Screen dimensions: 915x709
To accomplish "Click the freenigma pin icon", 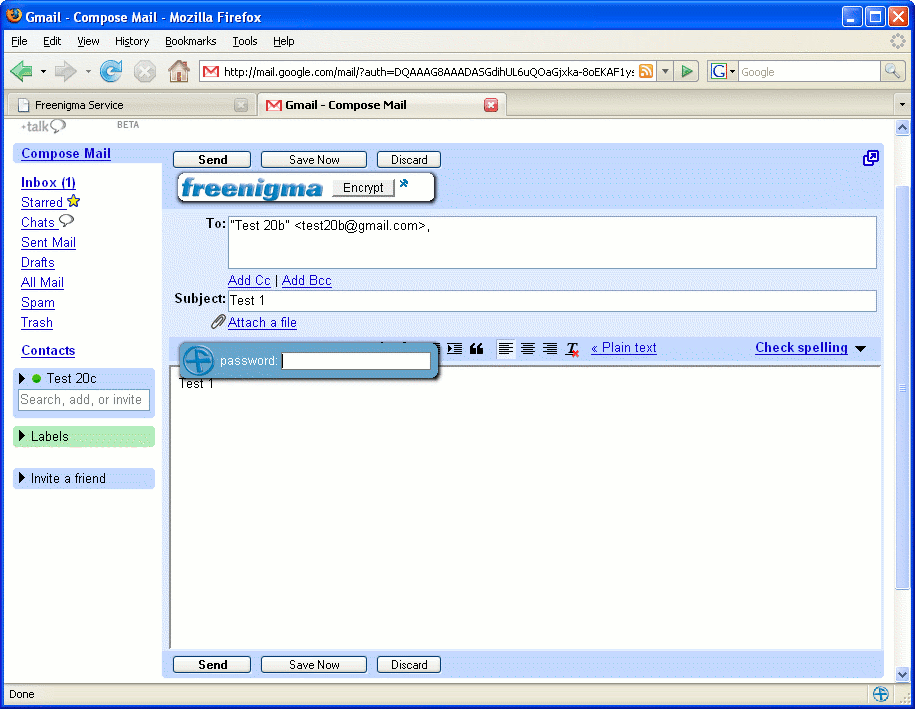I will tap(404, 183).
